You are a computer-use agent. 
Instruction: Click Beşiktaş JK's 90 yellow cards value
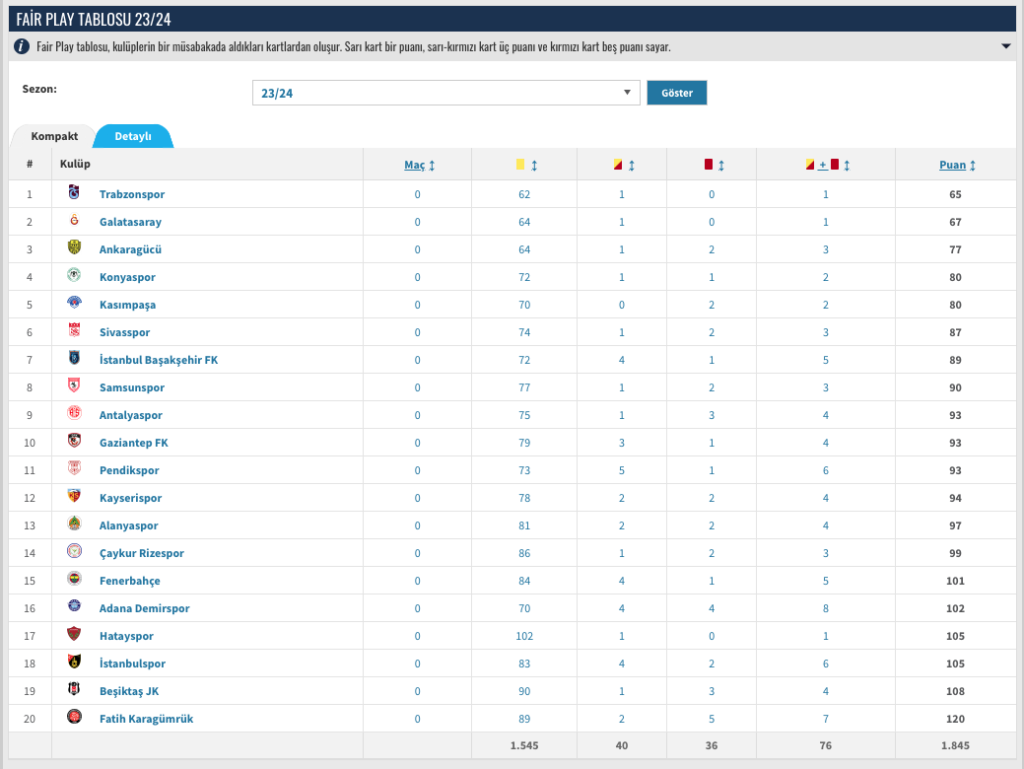pos(524,691)
